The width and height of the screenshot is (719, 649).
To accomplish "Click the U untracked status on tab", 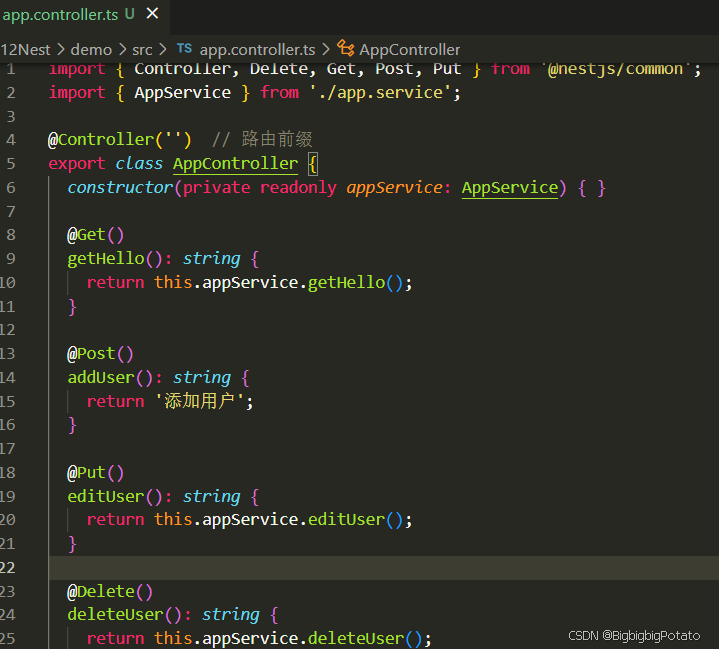I will tap(130, 14).
